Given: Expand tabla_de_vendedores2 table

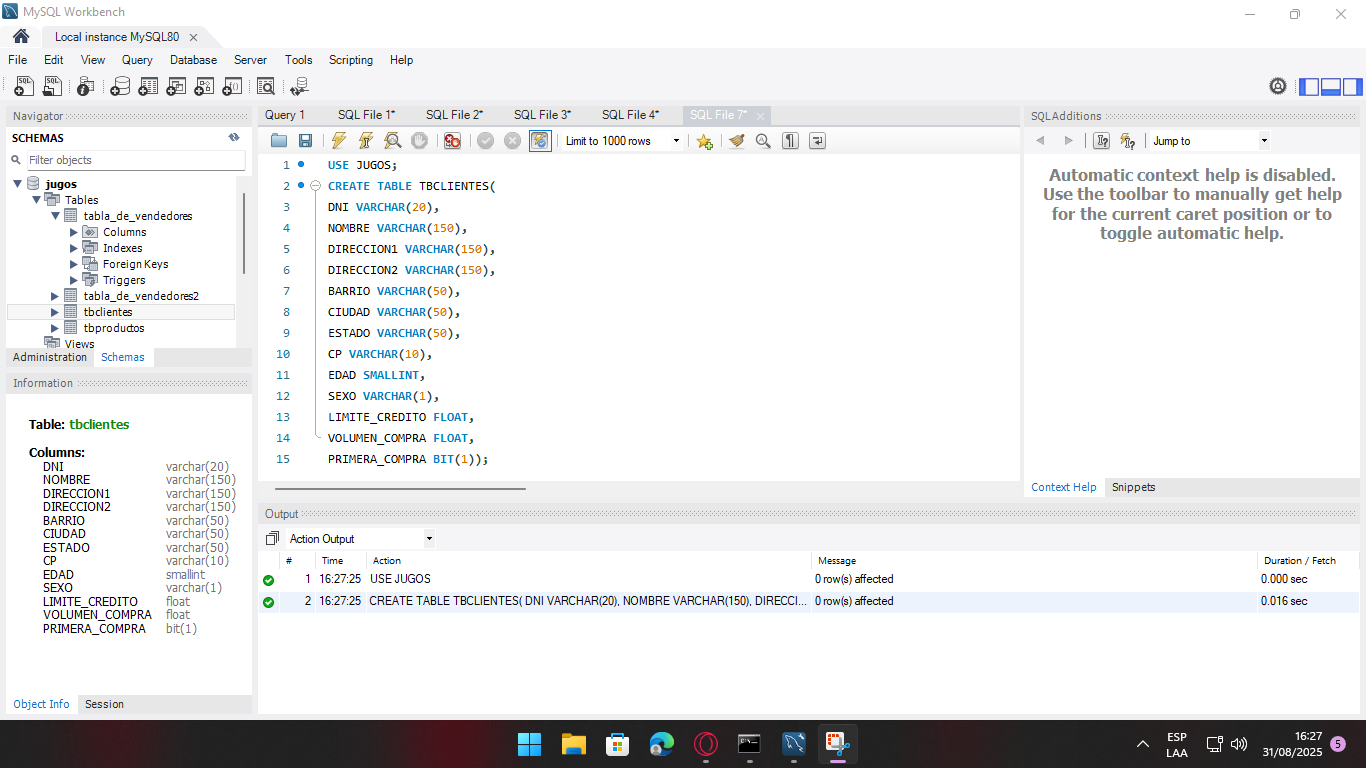Looking at the screenshot, I should coord(56,296).
